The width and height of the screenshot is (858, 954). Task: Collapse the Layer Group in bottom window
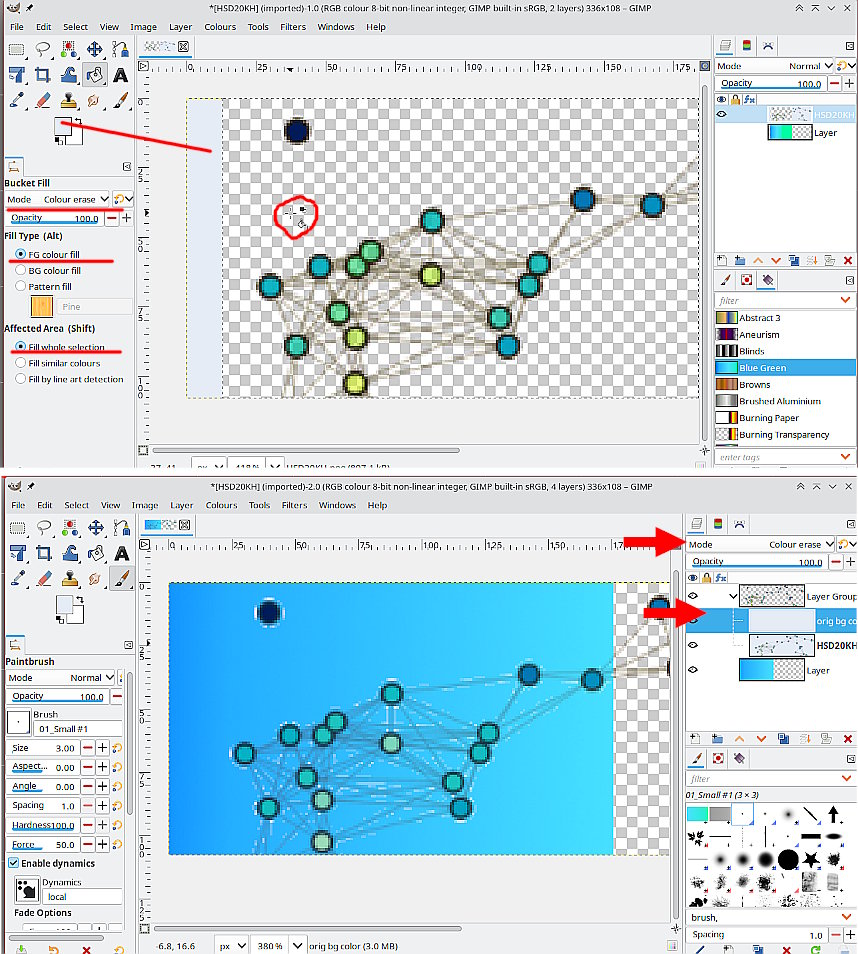point(733,596)
